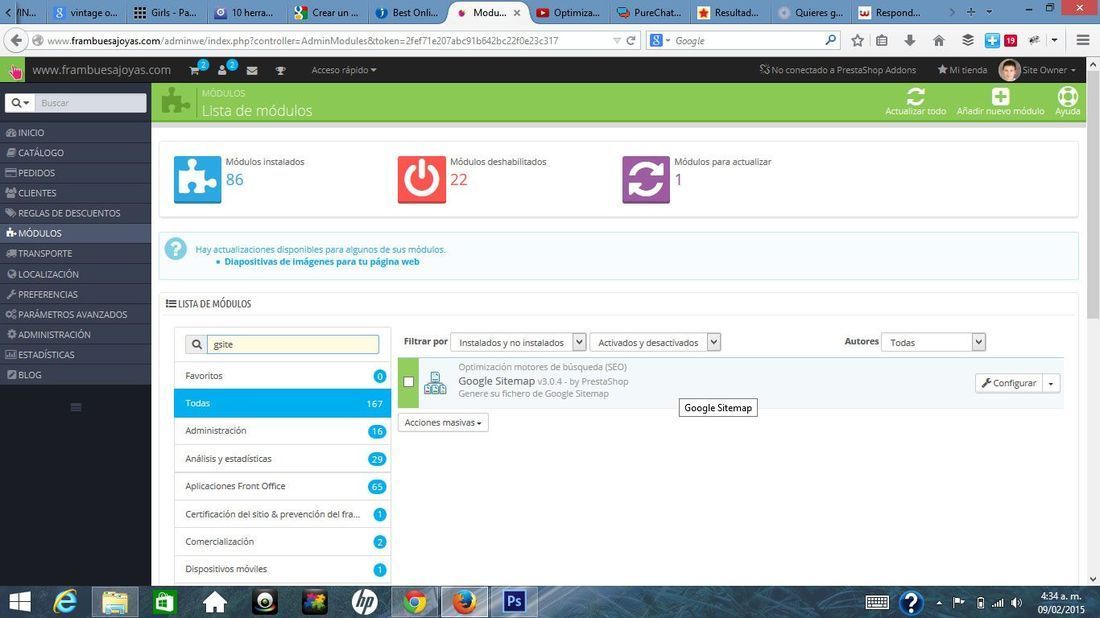Viewport: 1100px width, 618px height.
Task: Select the Favoritos category
Action: point(283,376)
